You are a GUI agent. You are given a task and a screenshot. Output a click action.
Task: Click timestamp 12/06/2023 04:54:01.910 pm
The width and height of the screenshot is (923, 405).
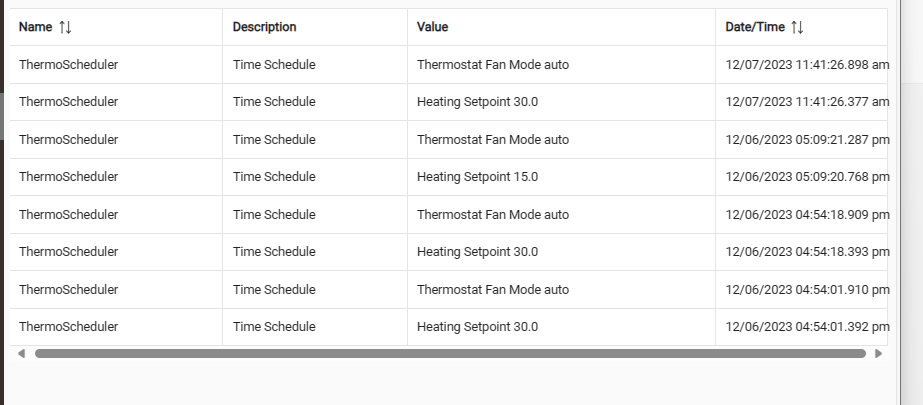(807, 290)
